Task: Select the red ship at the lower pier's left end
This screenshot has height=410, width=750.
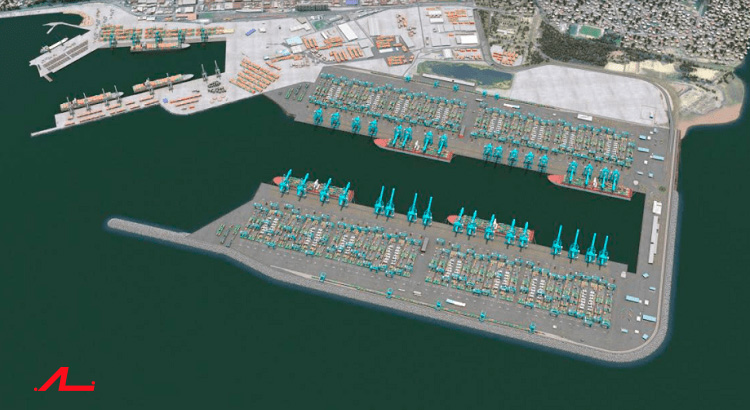Action: coord(313,188)
